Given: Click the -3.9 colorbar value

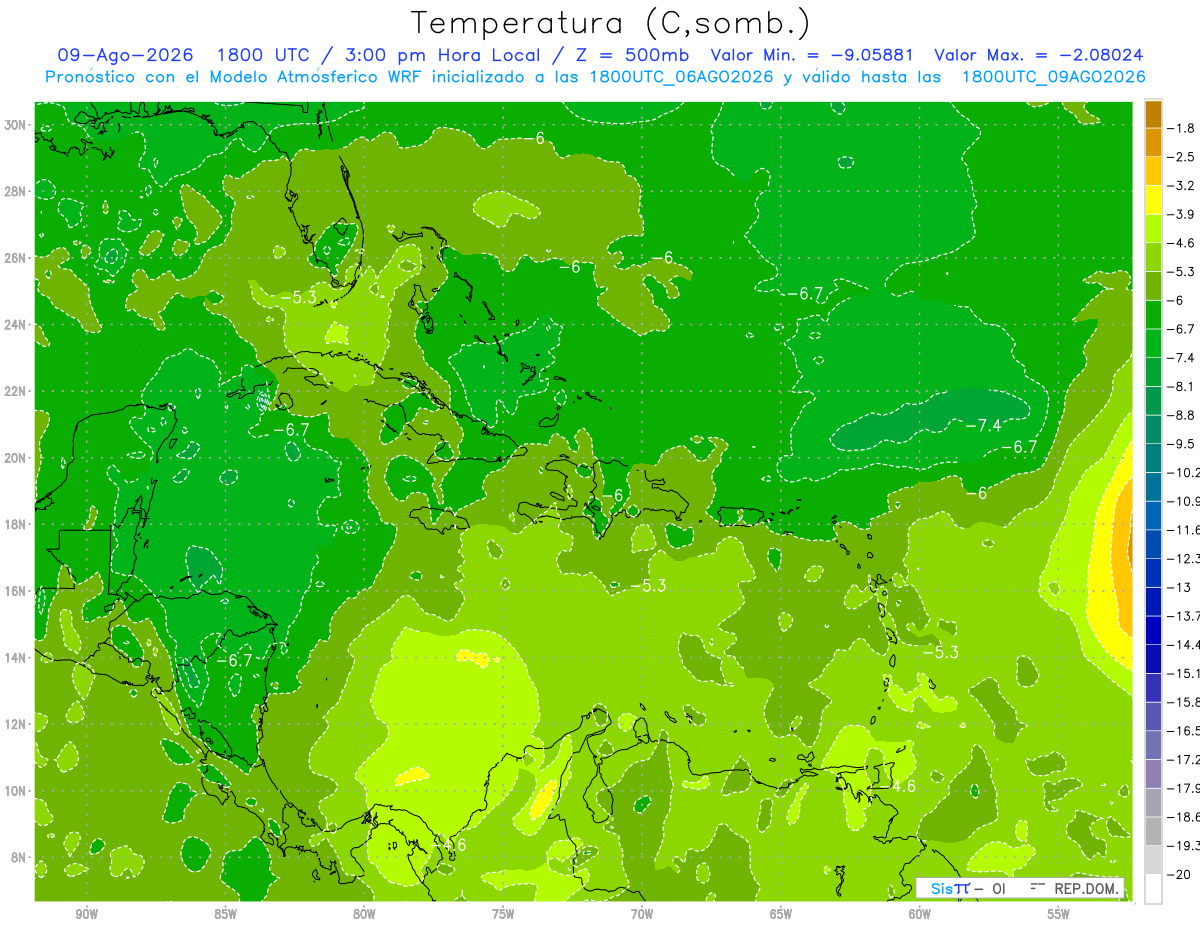Looking at the screenshot, I should coord(1182,214).
